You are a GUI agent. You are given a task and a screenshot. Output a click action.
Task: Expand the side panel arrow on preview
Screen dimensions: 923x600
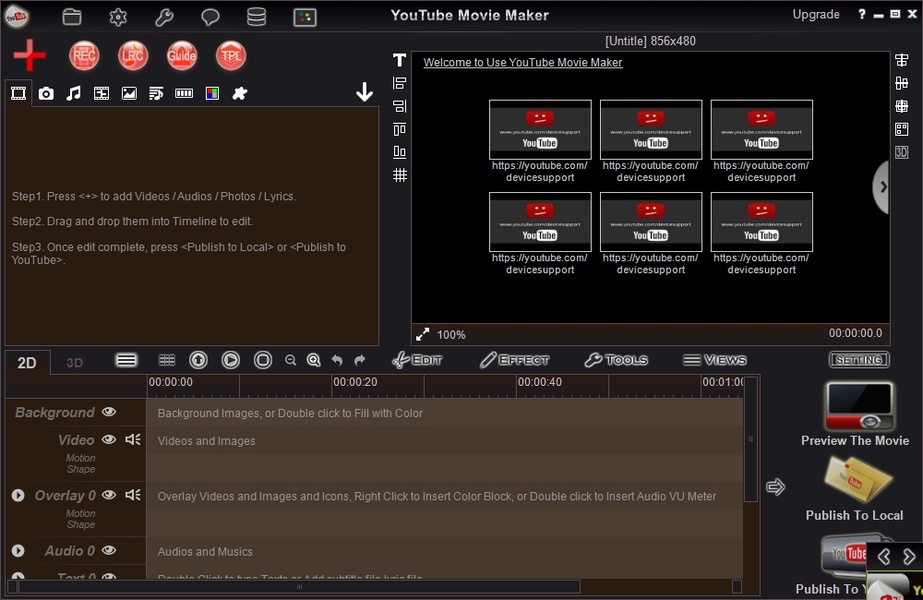pyautogui.click(x=881, y=186)
